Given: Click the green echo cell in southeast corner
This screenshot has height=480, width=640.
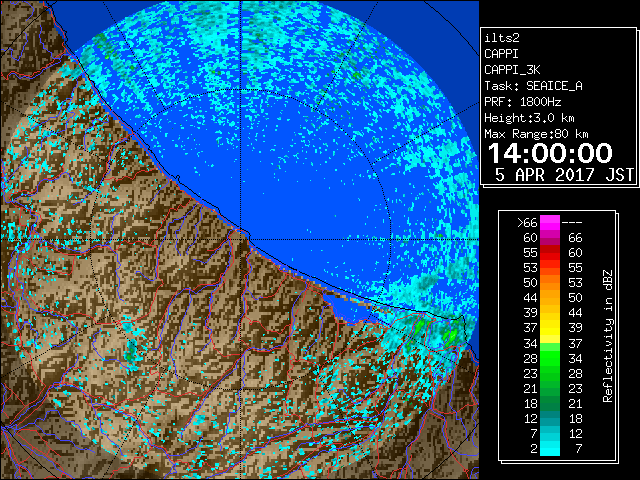Looking at the screenshot, I should [x=451, y=336].
